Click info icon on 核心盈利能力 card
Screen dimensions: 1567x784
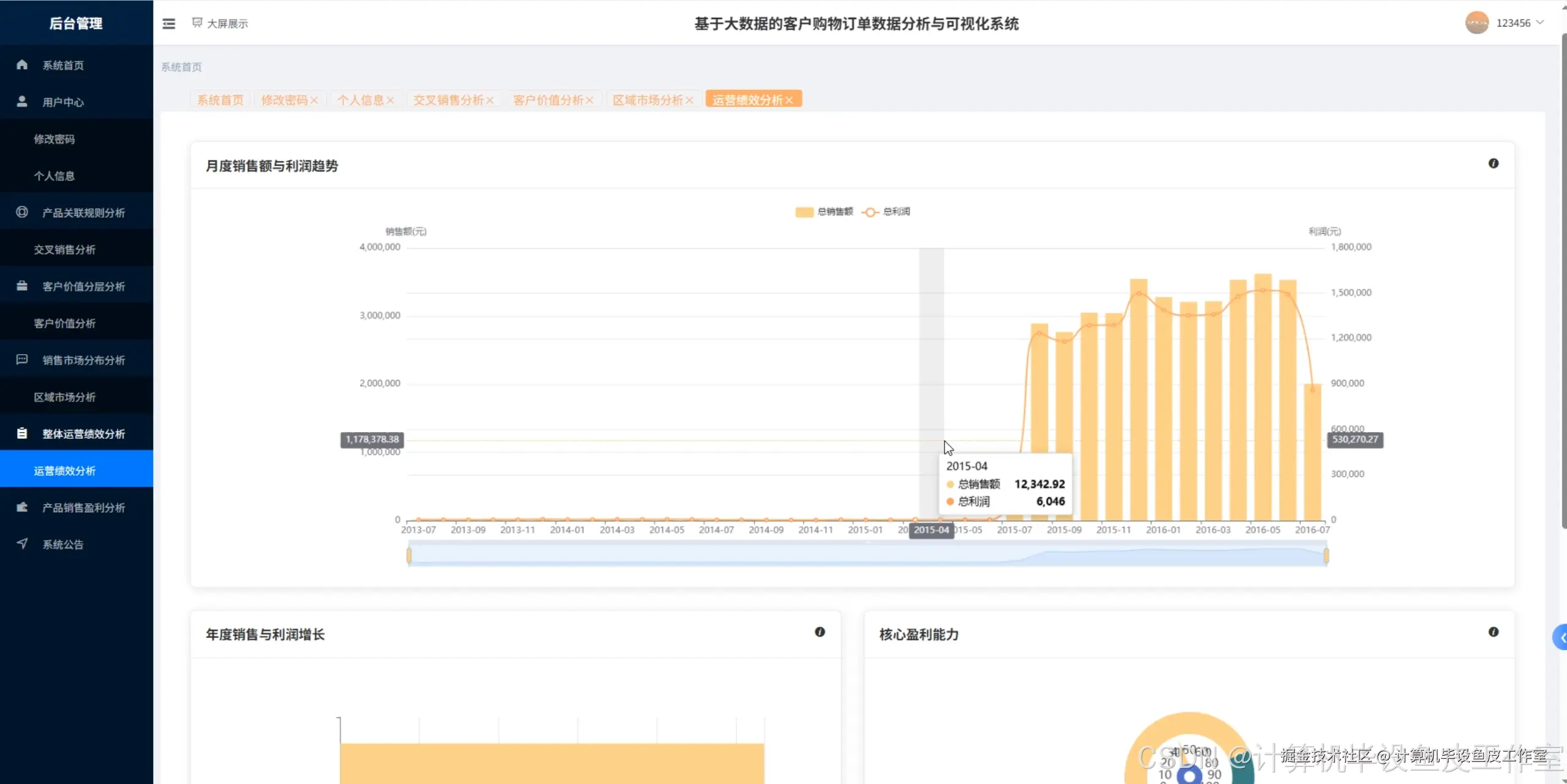coord(1493,632)
